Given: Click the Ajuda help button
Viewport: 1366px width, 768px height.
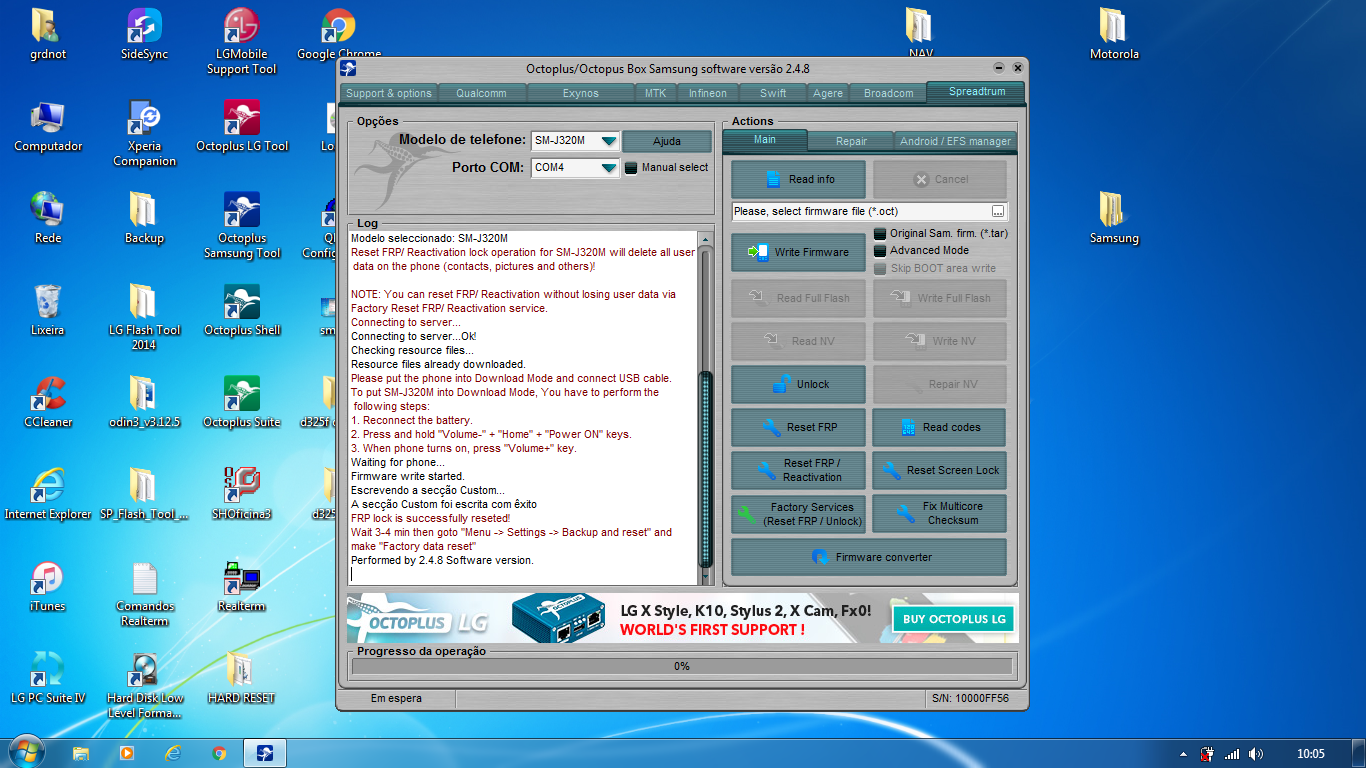Looking at the screenshot, I should pyautogui.click(x=667, y=141).
